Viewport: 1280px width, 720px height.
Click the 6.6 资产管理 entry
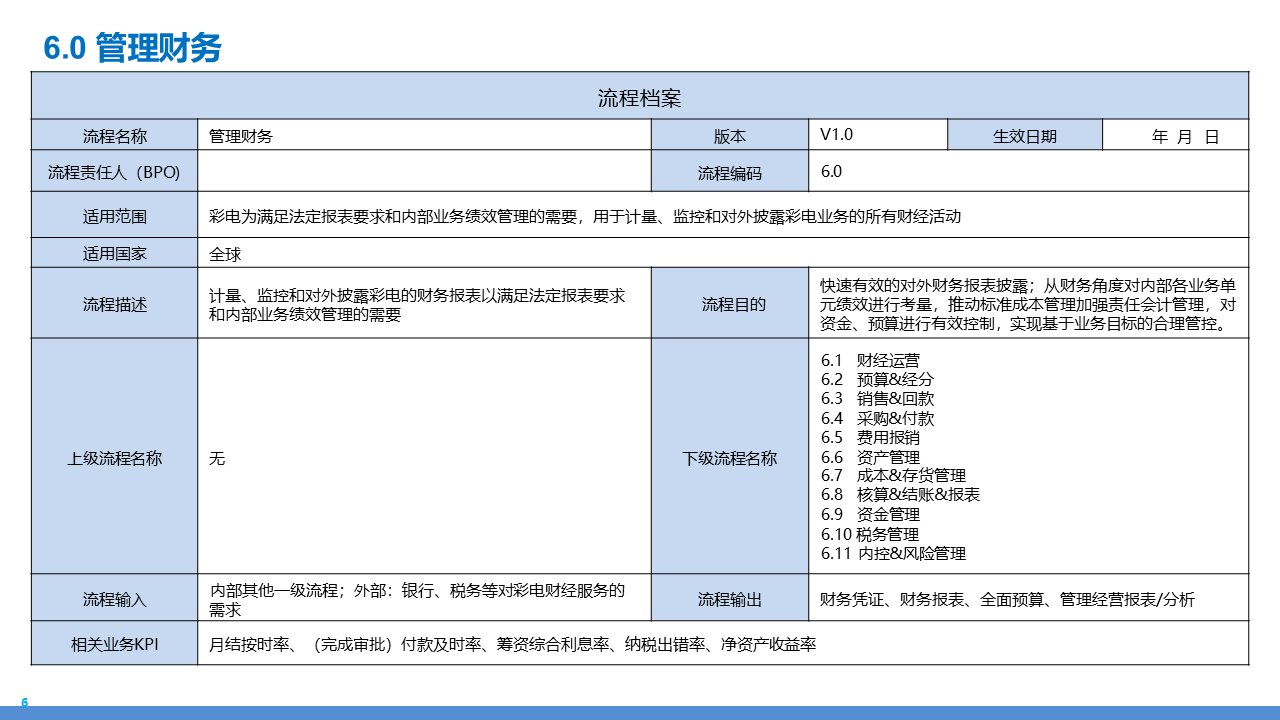click(870, 457)
